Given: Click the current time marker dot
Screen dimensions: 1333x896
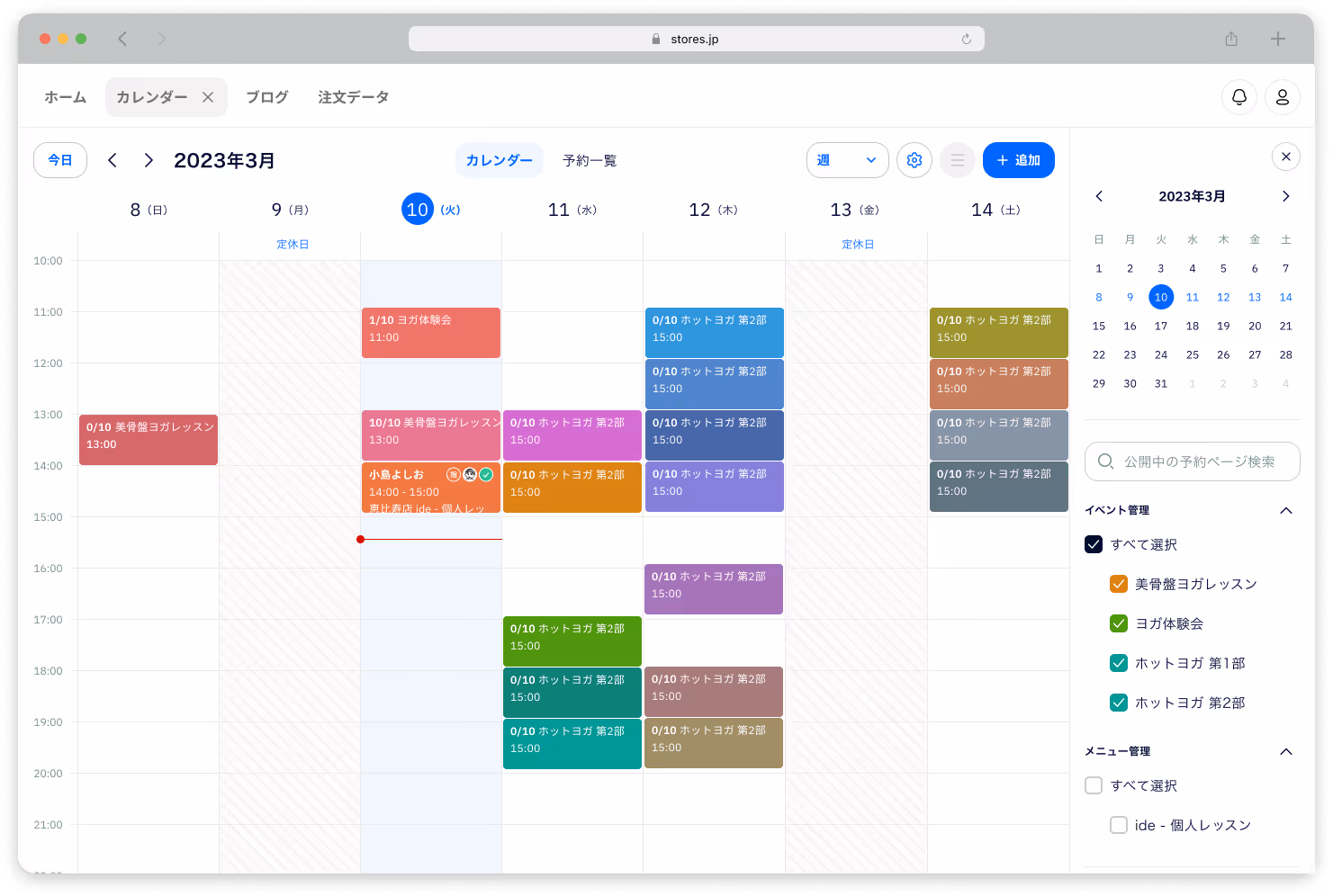Looking at the screenshot, I should [x=360, y=540].
